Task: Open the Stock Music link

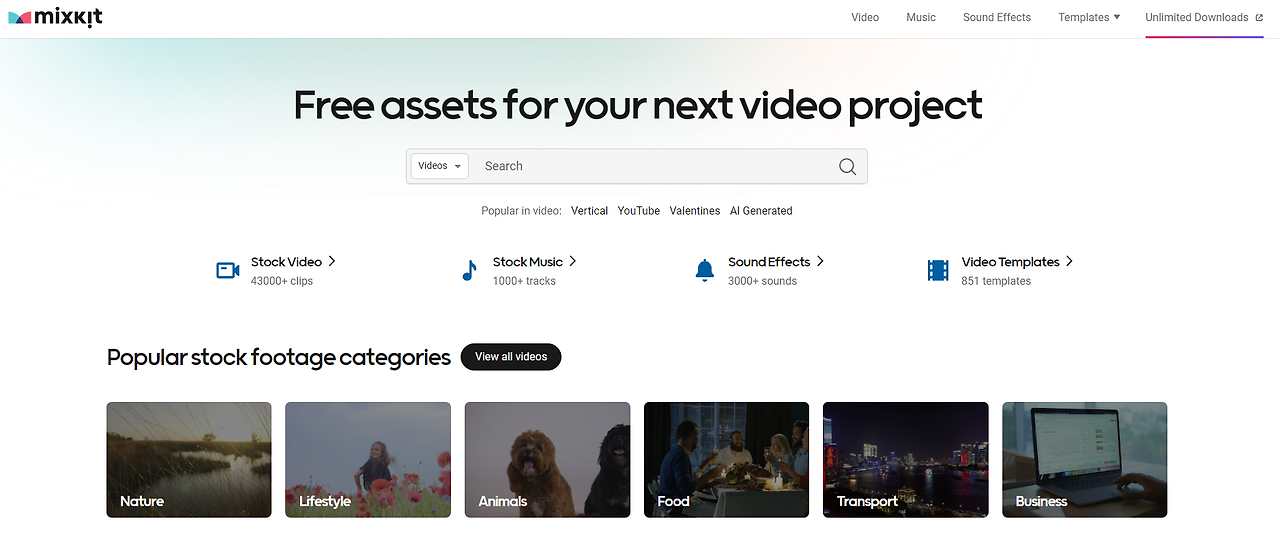Action: (x=527, y=262)
